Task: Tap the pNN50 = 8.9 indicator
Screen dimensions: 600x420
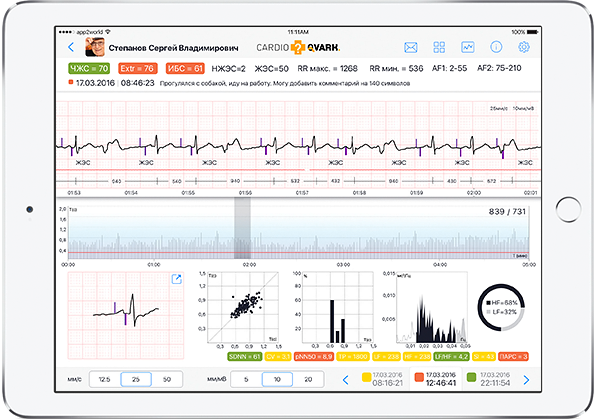Action: coord(314,357)
